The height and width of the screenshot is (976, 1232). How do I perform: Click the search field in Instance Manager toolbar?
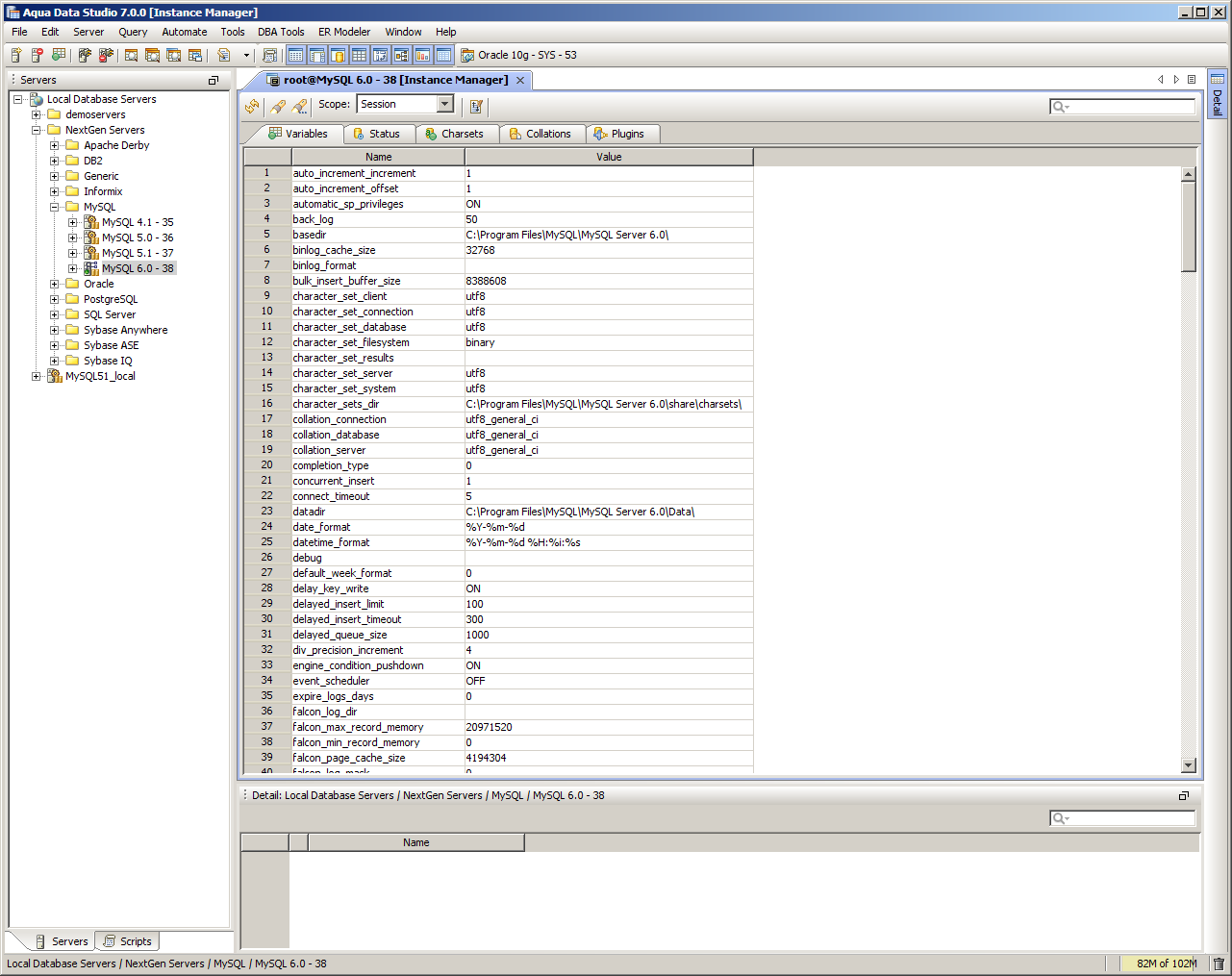click(1122, 107)
